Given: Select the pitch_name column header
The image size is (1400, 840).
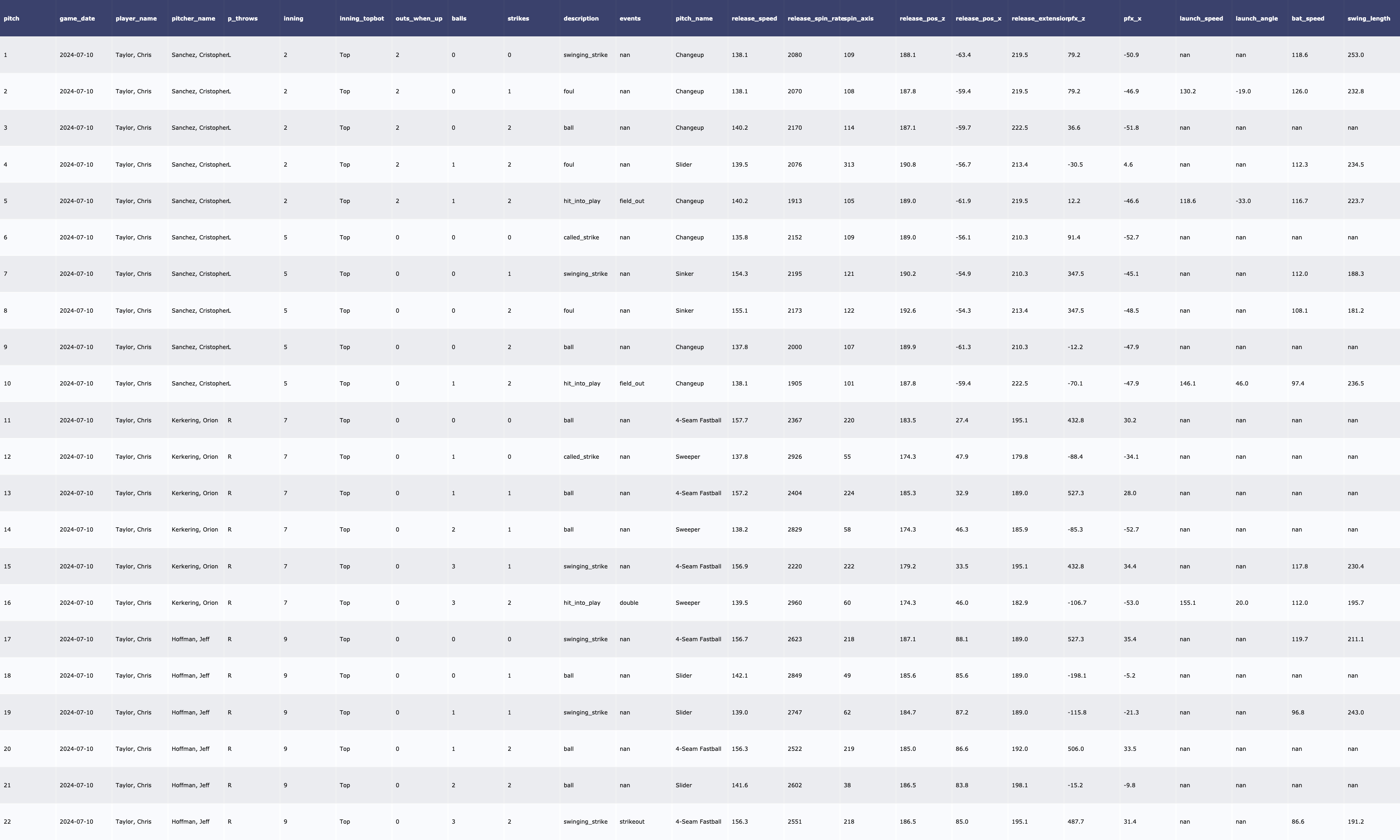Looking at the screenshot, I should click(x=694, y=18).
